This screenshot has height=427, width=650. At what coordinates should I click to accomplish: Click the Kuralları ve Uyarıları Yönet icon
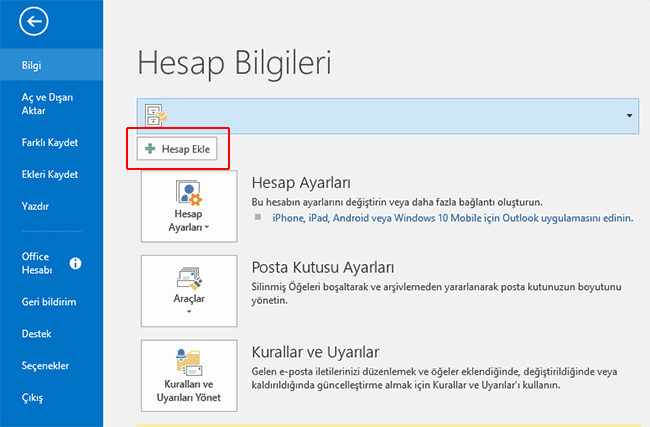coord(189,361)
